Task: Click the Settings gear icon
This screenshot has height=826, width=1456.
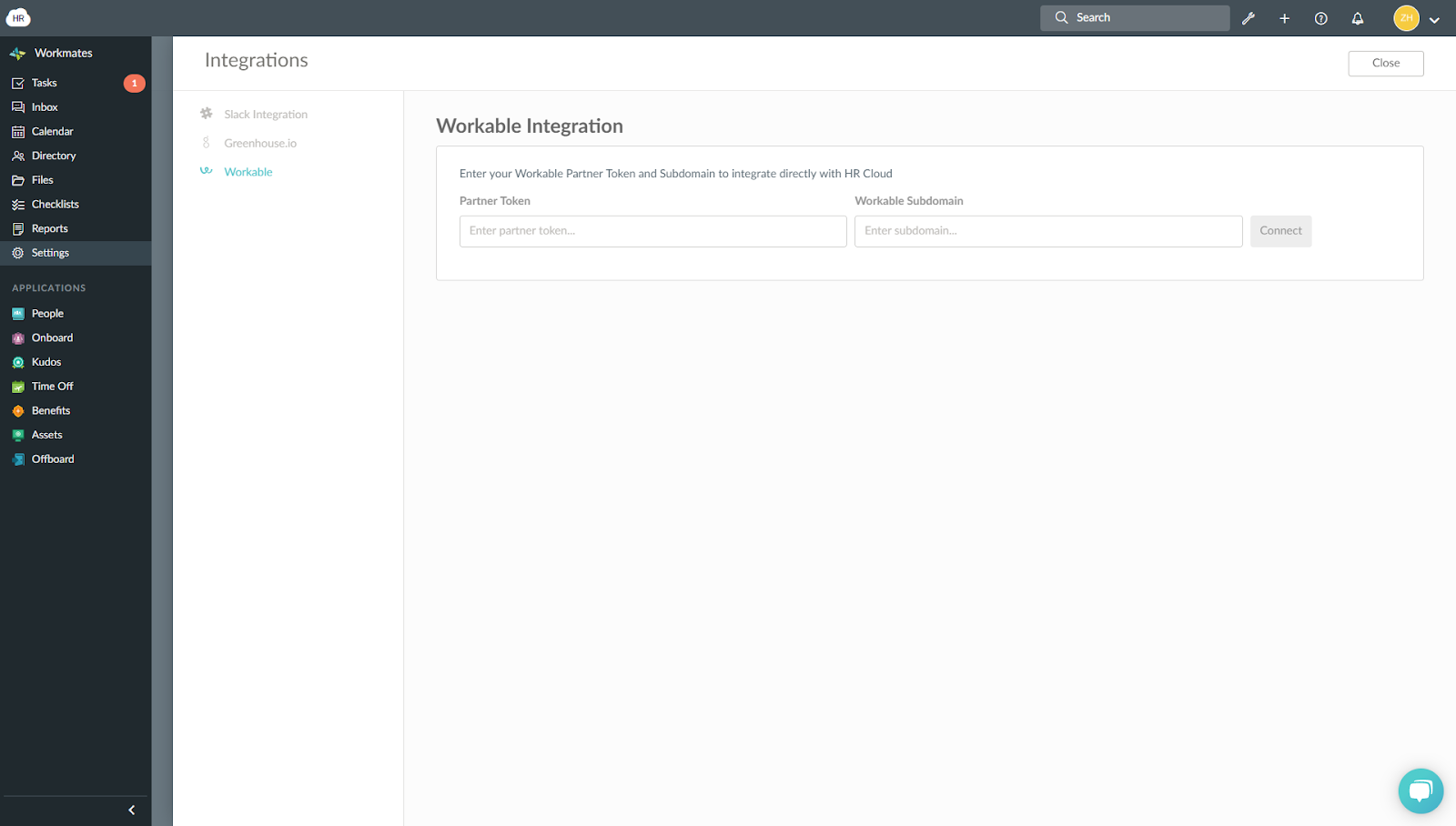Action: coord(18,253)
